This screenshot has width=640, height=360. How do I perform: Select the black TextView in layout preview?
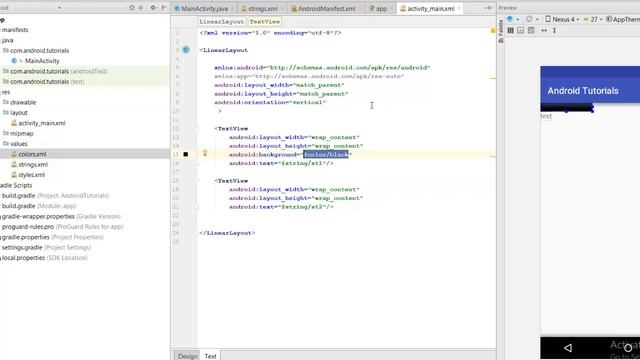point(567,108)
